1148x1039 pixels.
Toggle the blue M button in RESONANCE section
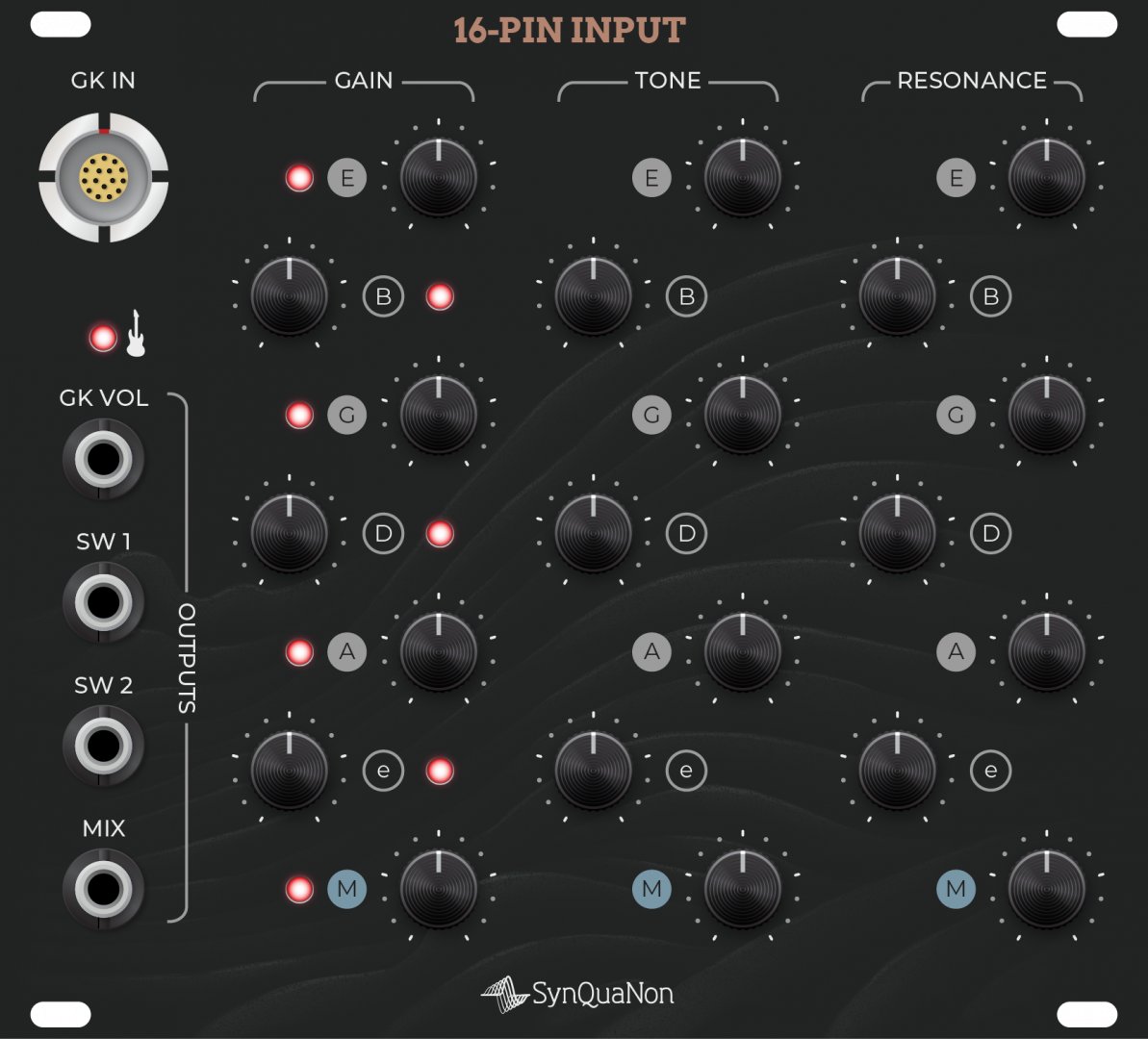(956, 890)
